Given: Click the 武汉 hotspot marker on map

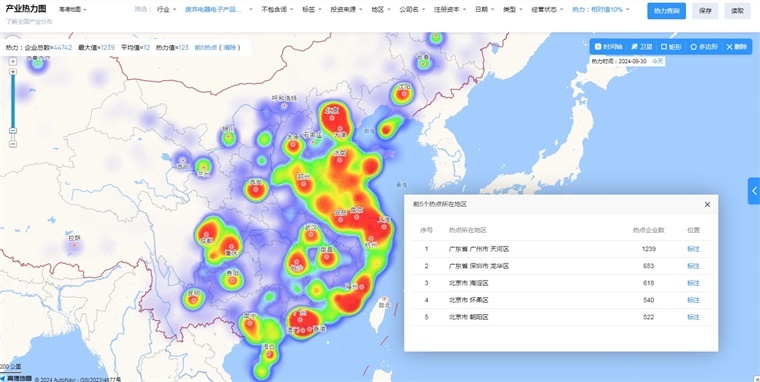Looking at the screenshot, I should pyautogui.click(x=311, y=236).
